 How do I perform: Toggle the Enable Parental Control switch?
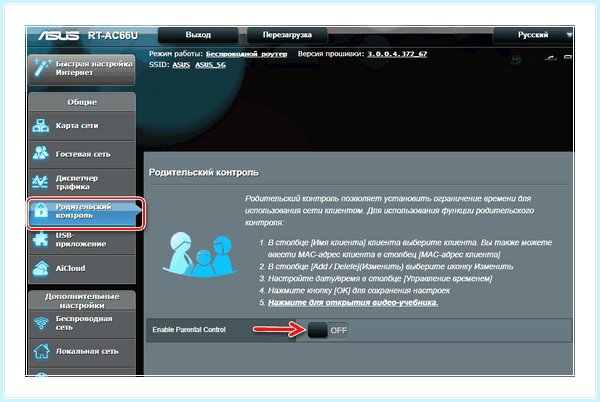pyautogui.click(x=328, y=330)
